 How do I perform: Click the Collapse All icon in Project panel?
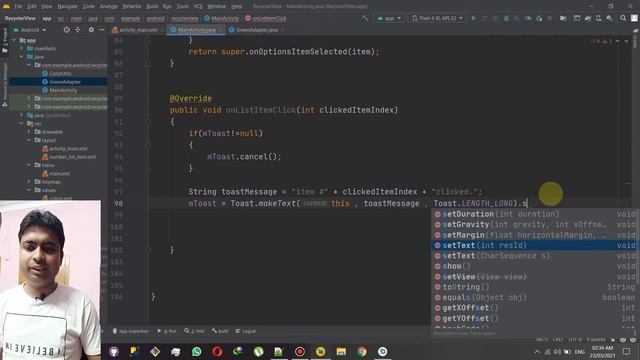(x=78, y=30)
